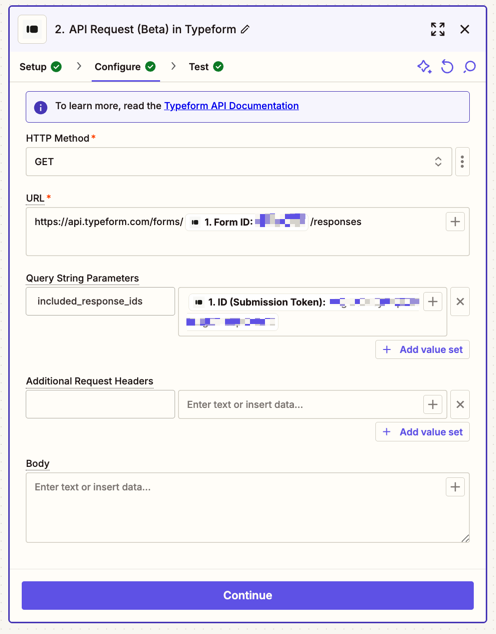
Task: Click green checkmark next to Test
Action: tap(218, 67)
